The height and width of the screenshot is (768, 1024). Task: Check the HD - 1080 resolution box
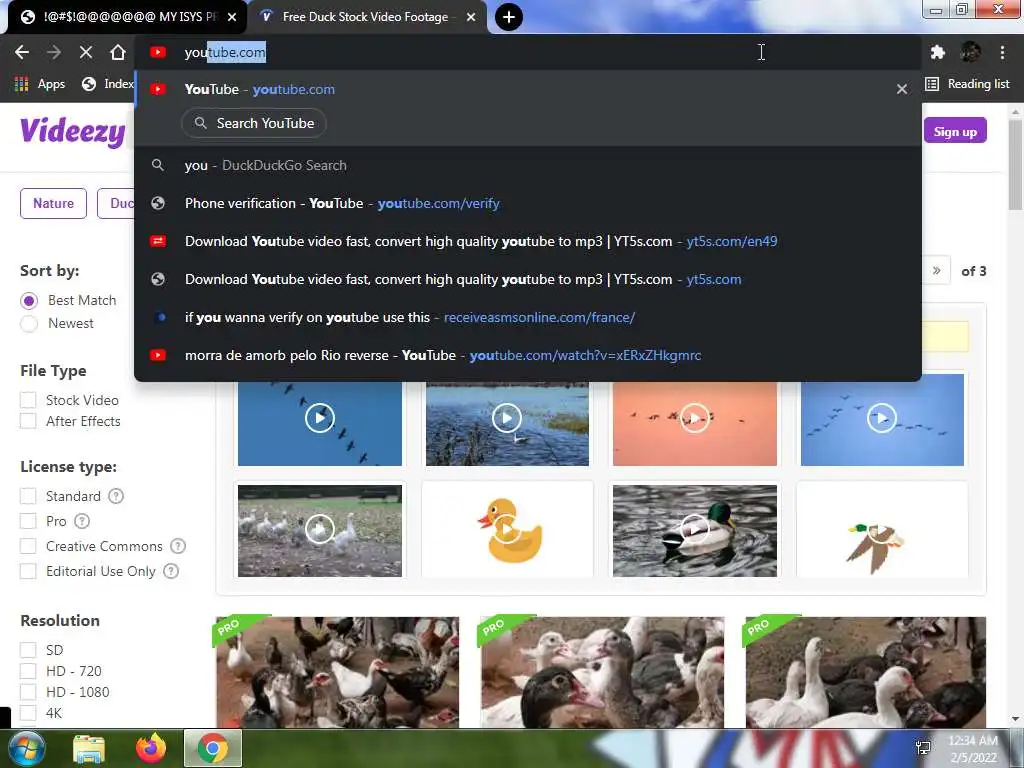pos(28,692)
